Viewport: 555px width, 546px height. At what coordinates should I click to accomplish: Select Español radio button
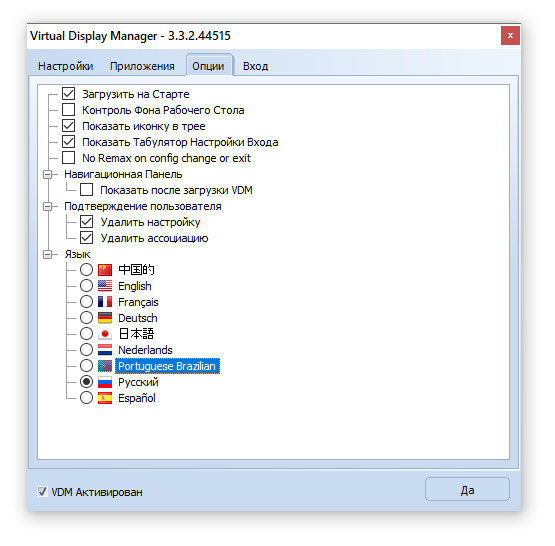(86, 398)
